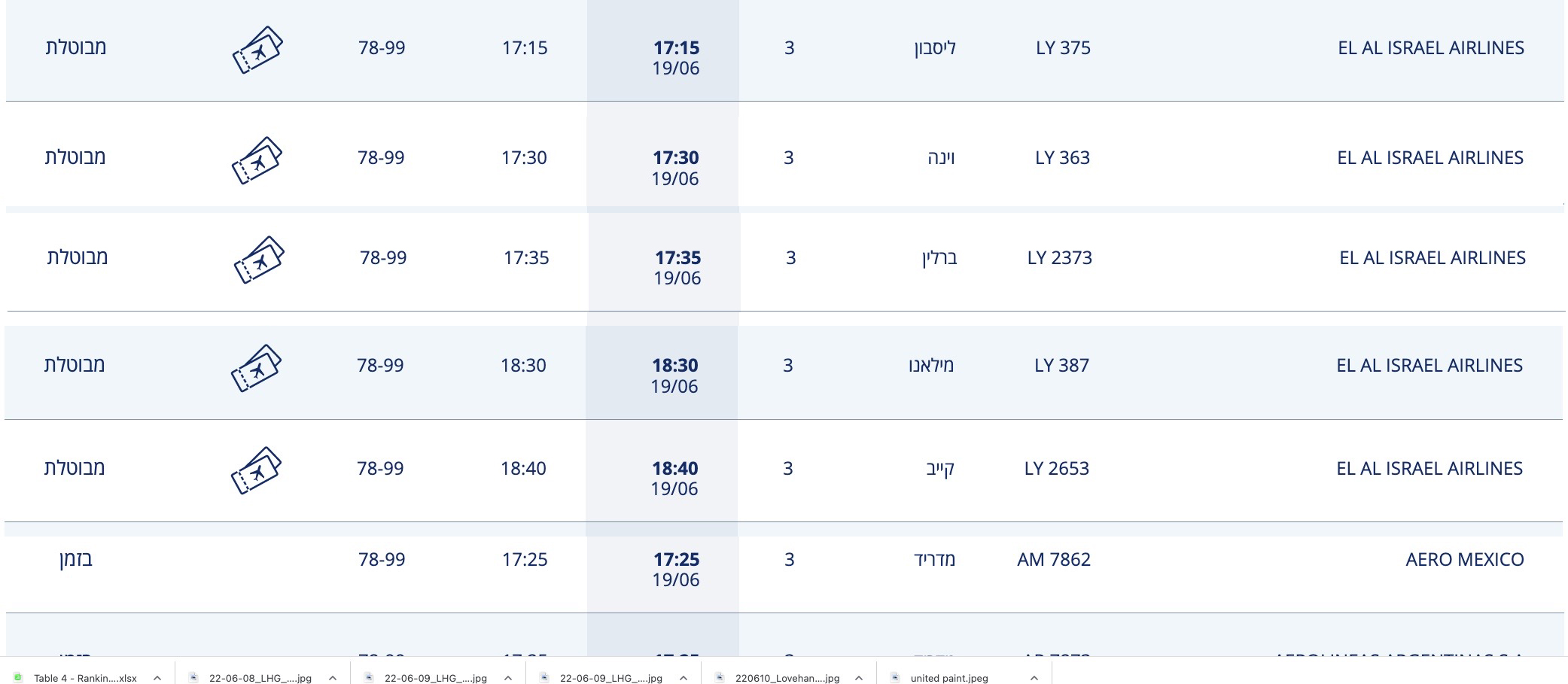
Task: Expand options chevron for Table 4 xlsx download
Action: click(x=157, y=677)
